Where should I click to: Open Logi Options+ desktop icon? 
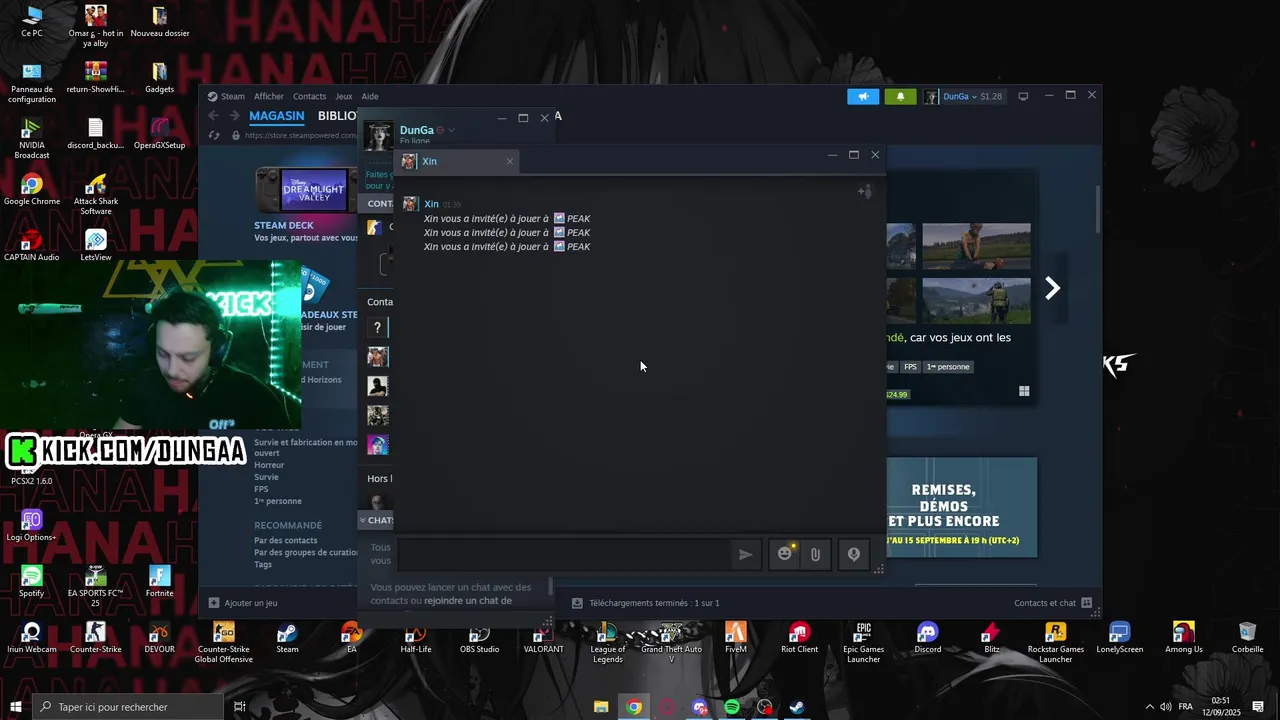coord(32,525)
